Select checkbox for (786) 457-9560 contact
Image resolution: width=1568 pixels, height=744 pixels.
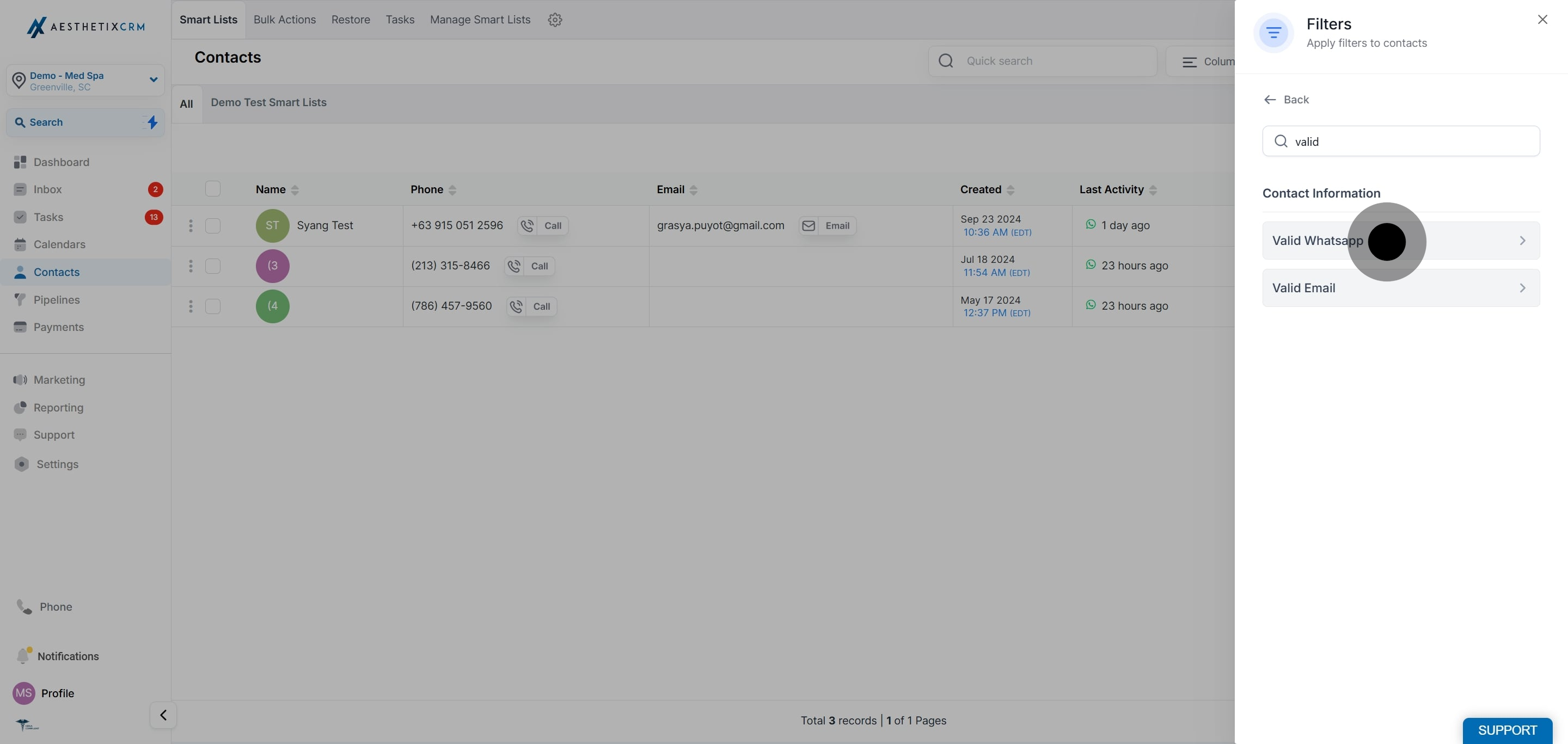(x=212, y=306)
